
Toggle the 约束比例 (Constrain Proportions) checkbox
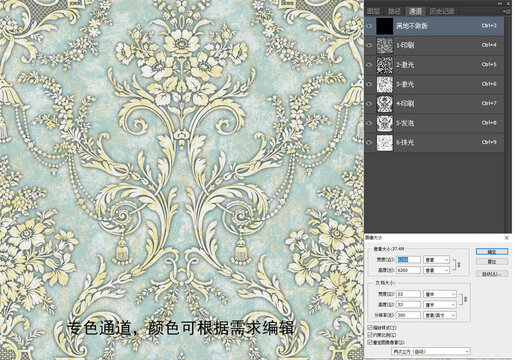pyautogui.click(x=370, y=335)
